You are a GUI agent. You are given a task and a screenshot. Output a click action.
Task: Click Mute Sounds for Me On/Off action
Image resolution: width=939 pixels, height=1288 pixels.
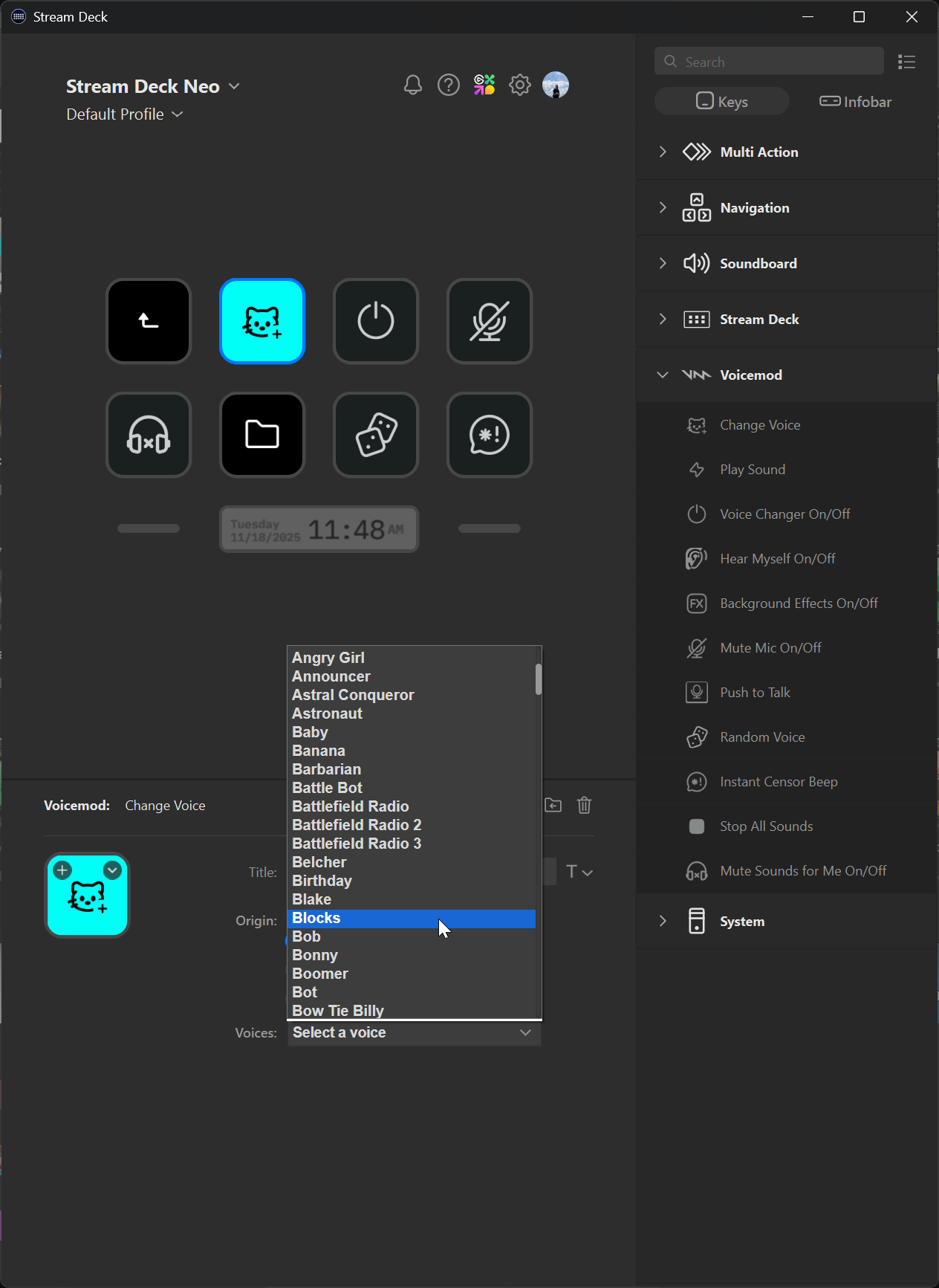[787, 871]
